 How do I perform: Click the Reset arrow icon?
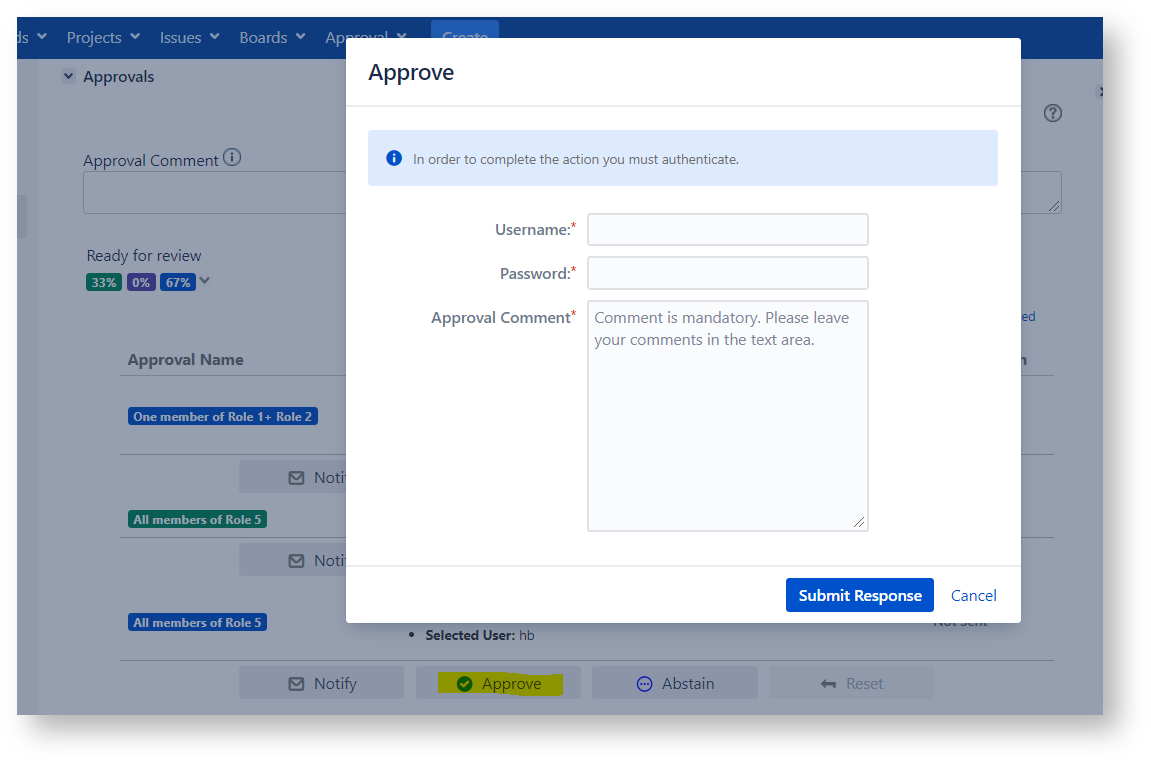pos(828,684)
